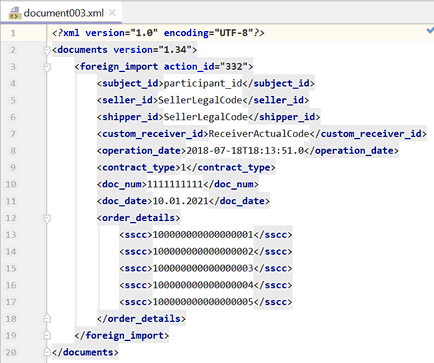
Task: Click the fold end marker at line 19
Action: click(x=47, y=335)
